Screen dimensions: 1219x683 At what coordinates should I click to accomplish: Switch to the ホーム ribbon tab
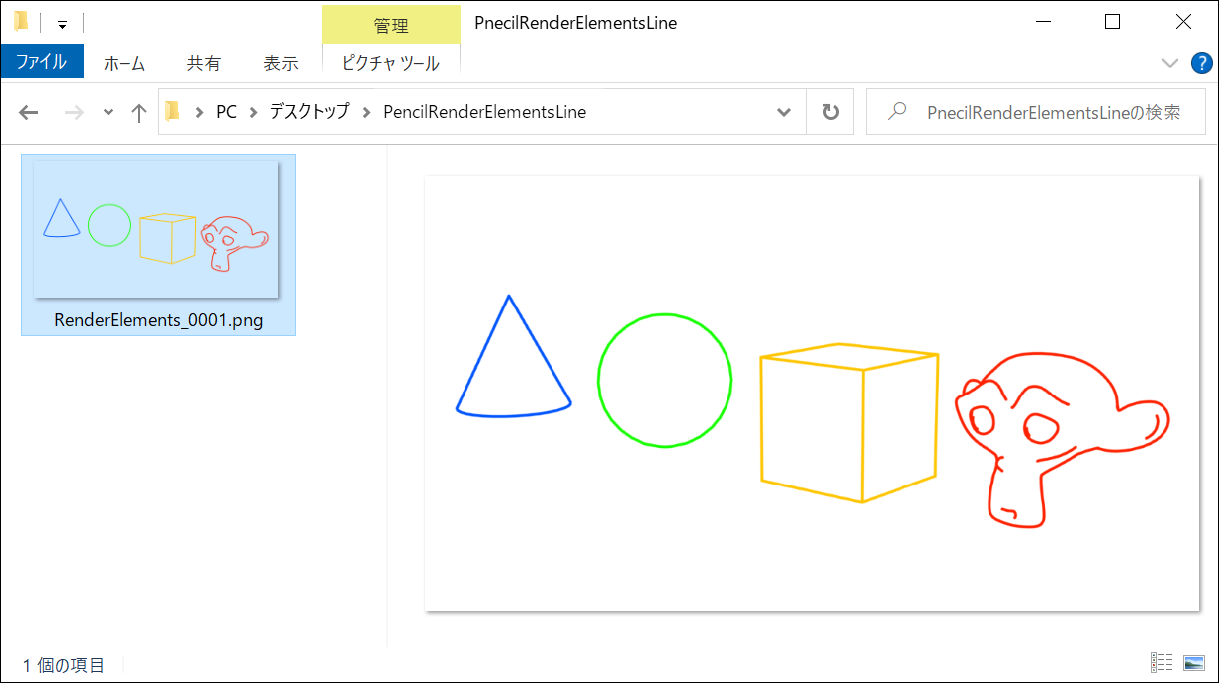click(124, 63)
